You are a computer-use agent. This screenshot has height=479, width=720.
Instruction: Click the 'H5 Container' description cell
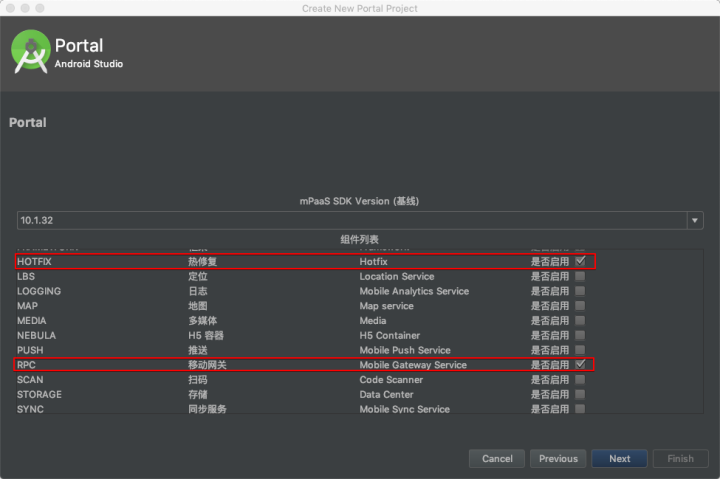click(389, 335)
